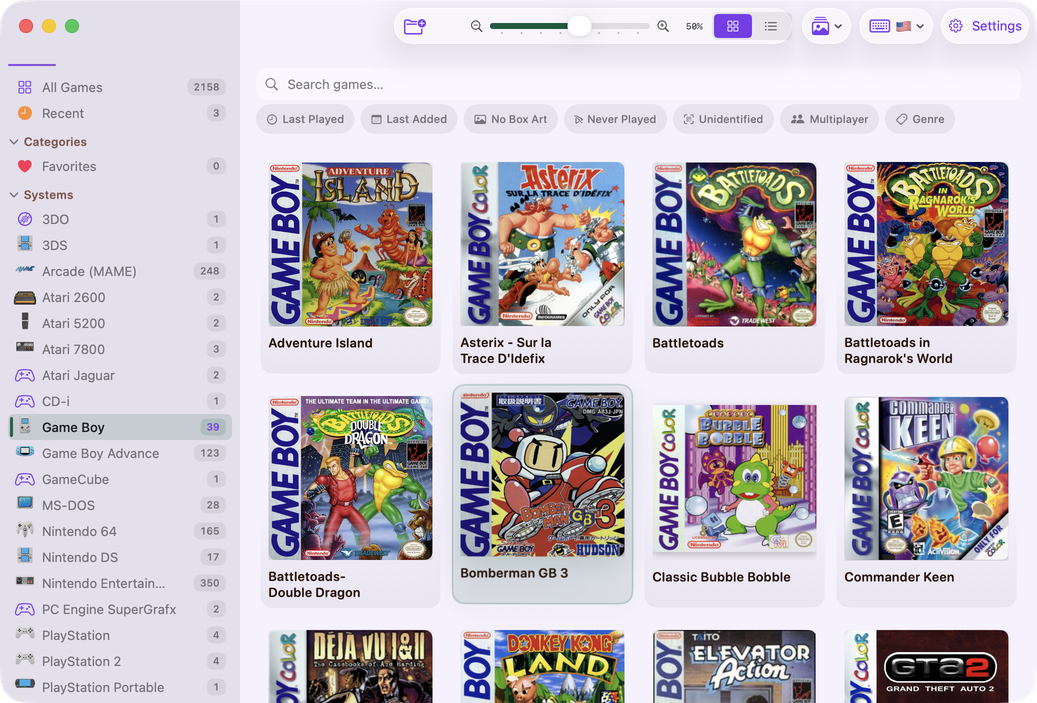Click the Search games field
This screenshot has width=1037, height=703.
(x=638, y=85)
